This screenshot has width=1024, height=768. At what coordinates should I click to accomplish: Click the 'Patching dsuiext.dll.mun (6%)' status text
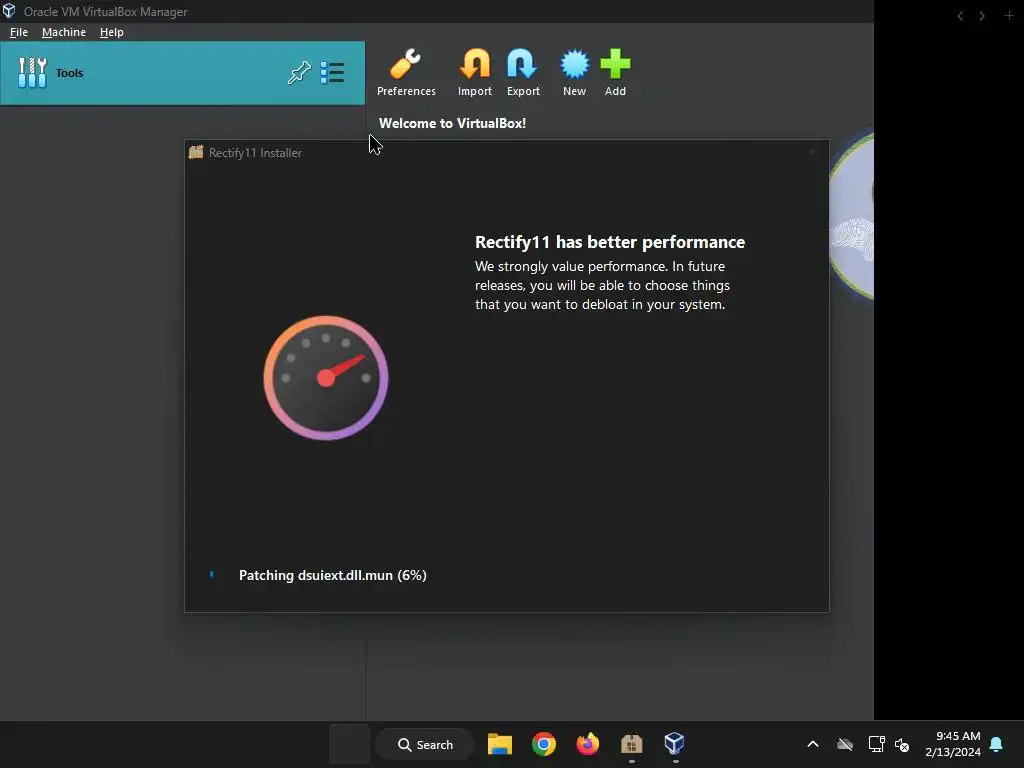tap(332, 575)
